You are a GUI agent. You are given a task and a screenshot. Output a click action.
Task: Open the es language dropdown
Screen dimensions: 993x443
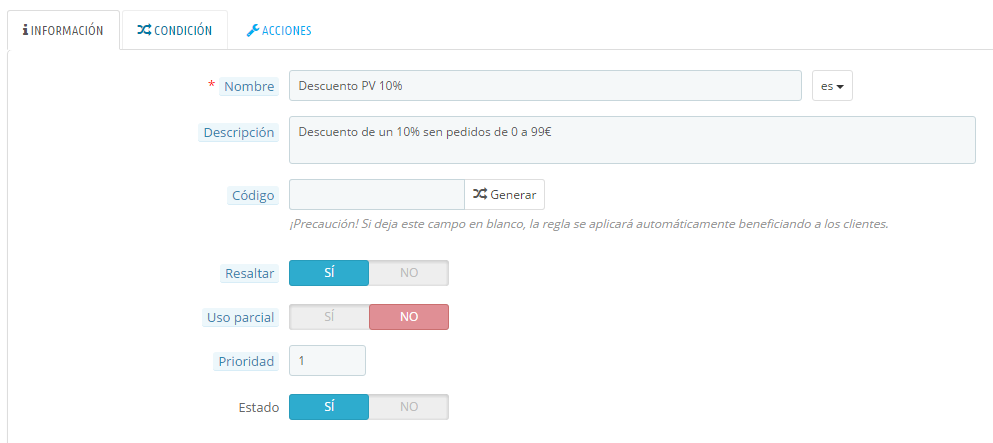pos(832,86)
